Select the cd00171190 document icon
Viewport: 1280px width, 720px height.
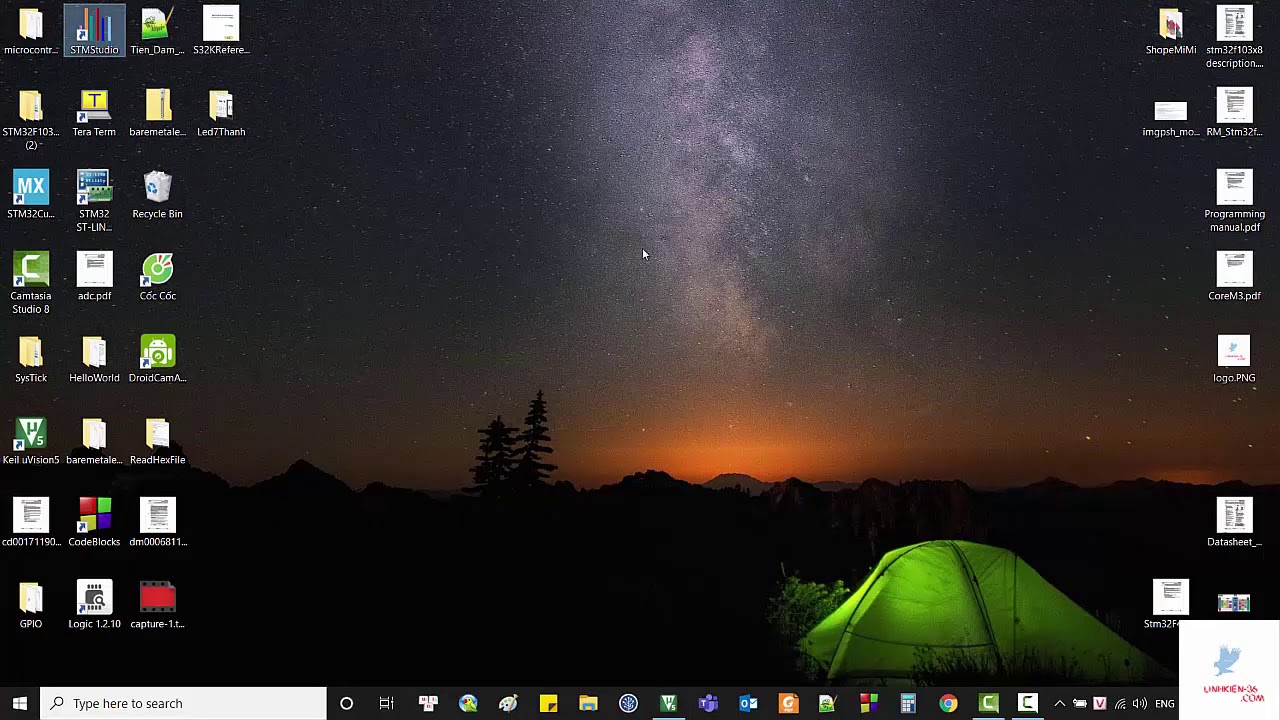[31, 523]
